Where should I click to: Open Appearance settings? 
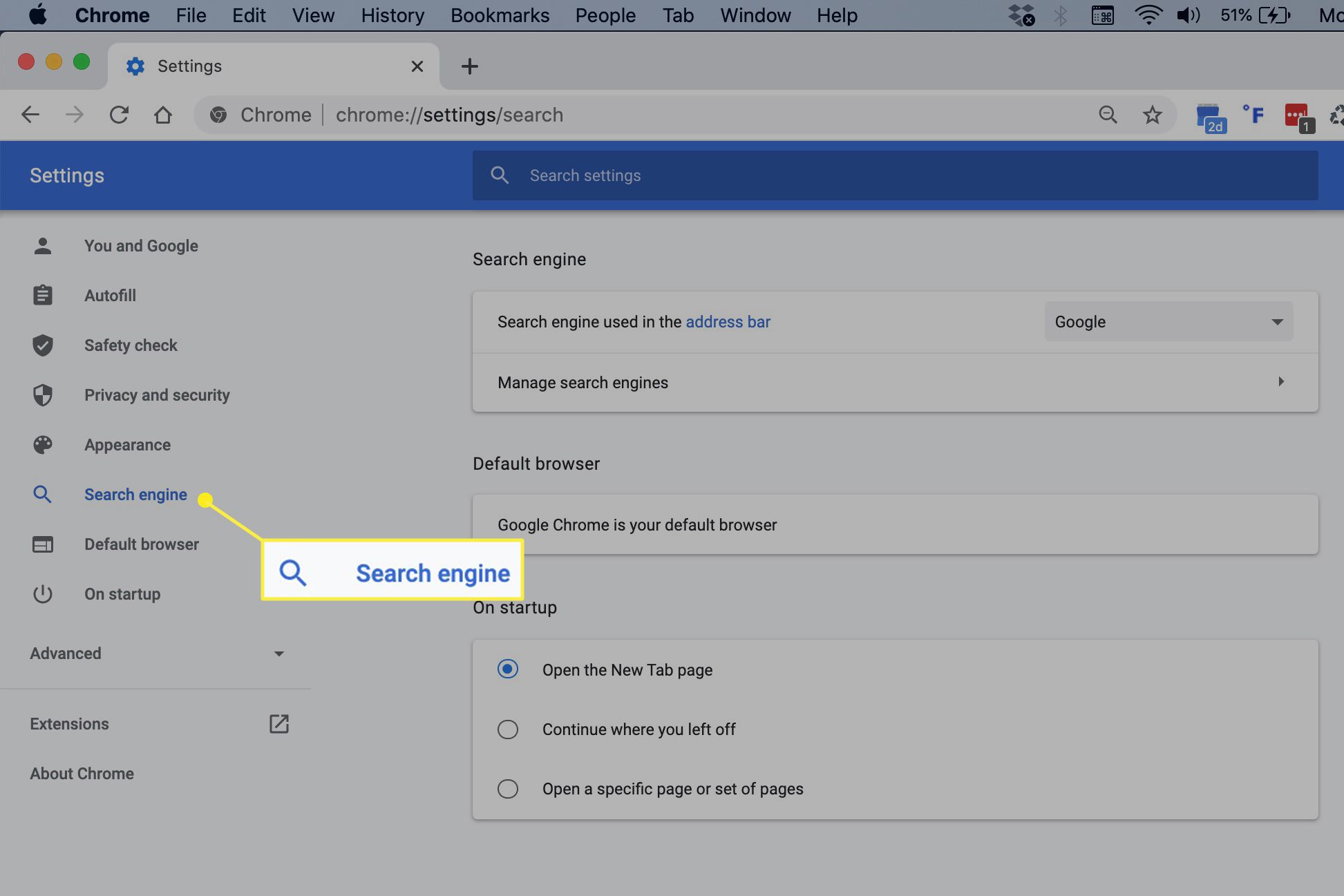(127, 445)
